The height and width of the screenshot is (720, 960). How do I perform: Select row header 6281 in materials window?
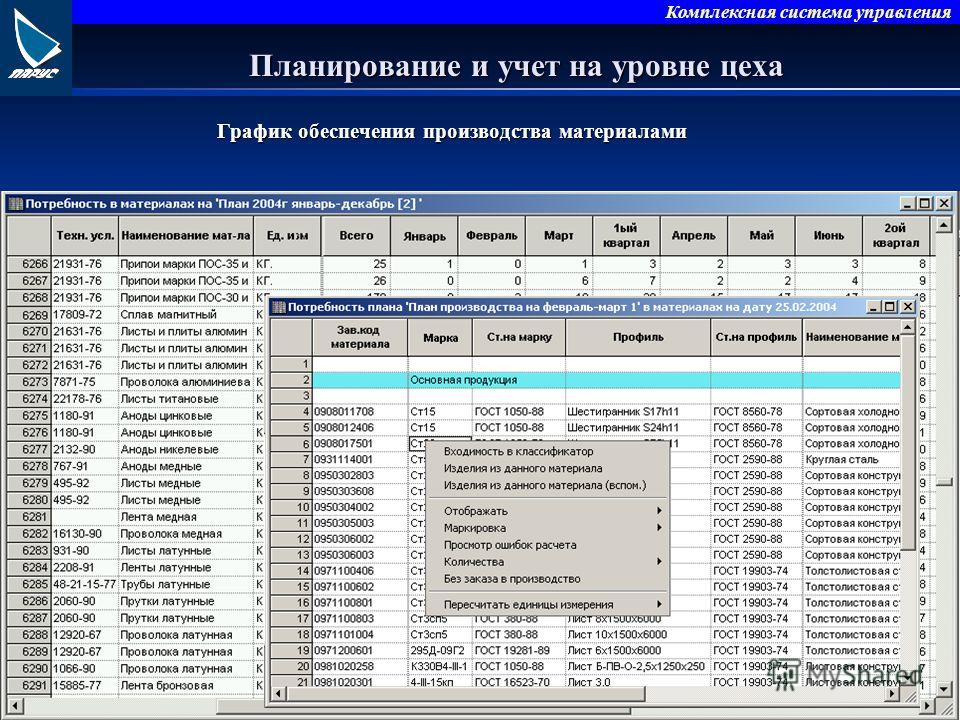click(x=29, y=517)
